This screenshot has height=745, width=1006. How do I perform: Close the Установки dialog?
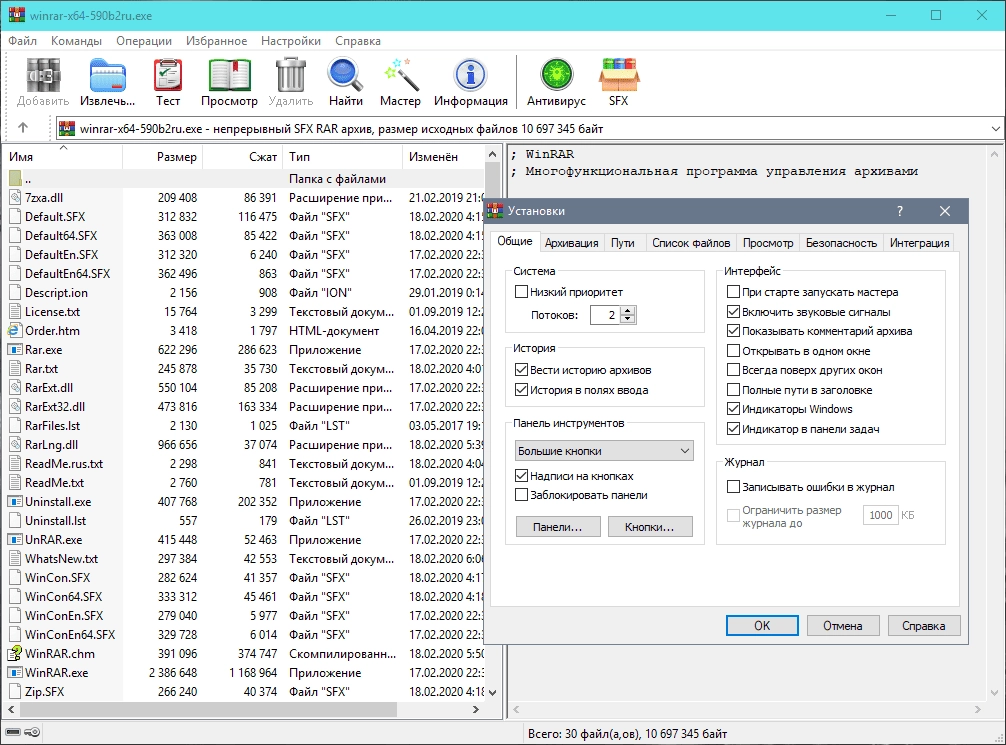[944, 211]
